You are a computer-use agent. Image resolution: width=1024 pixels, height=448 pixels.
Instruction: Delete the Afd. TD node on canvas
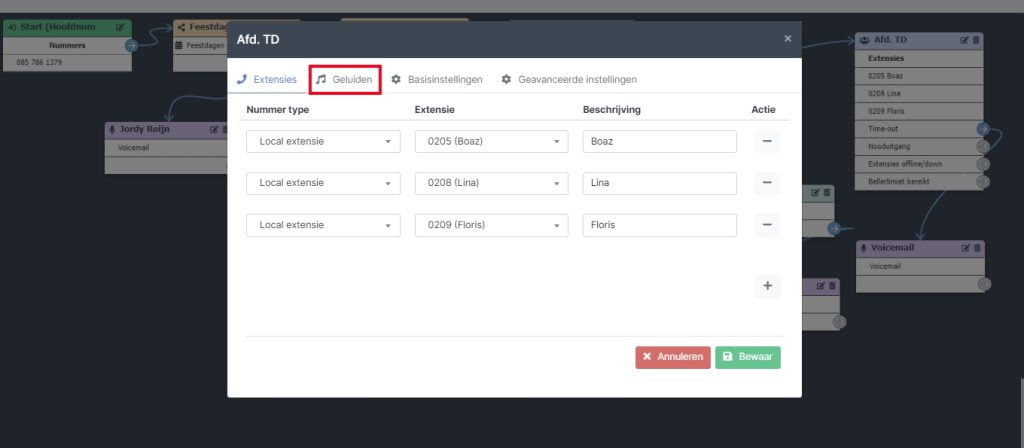pyautogui.click(x=976, y=40)
